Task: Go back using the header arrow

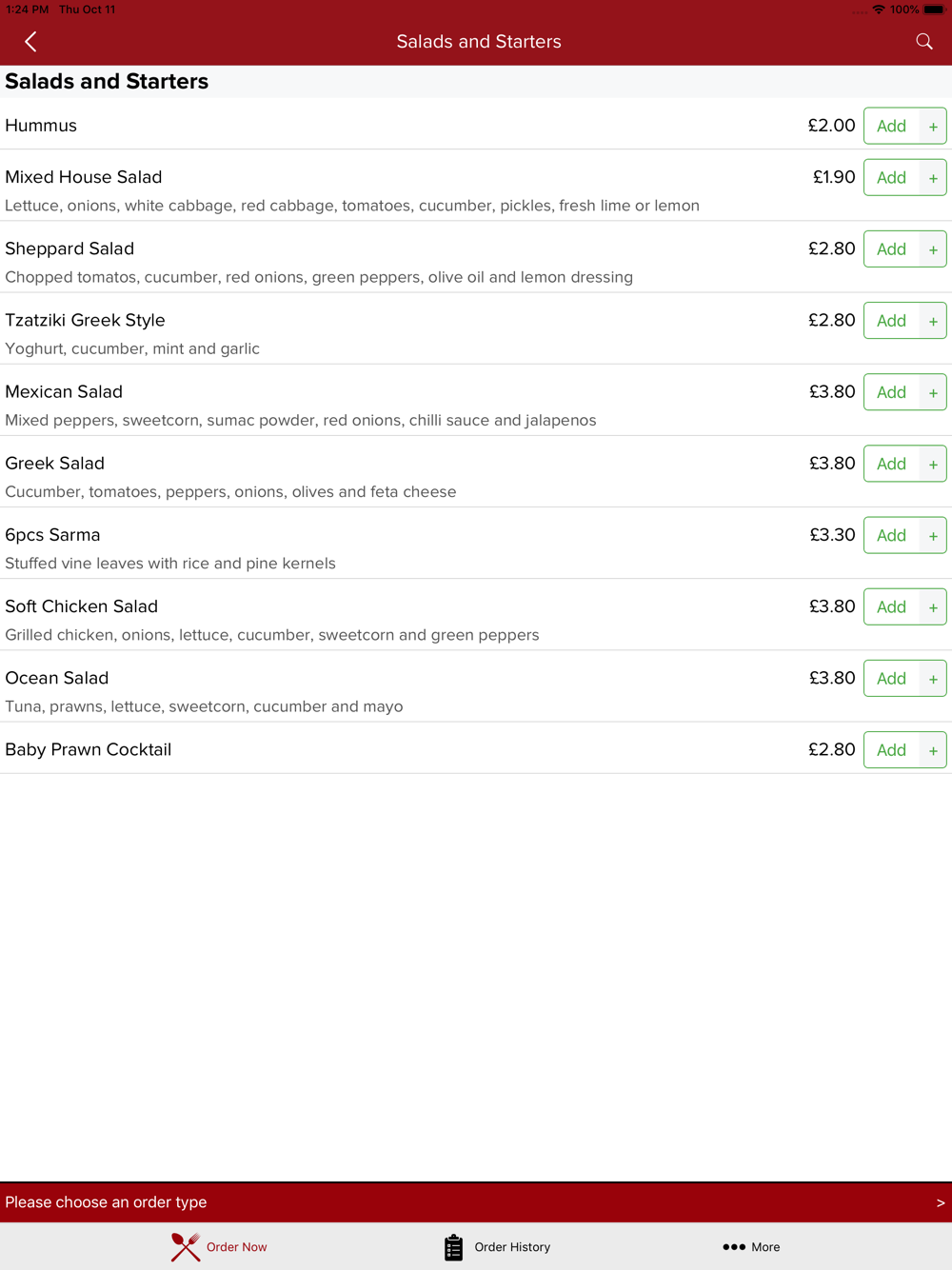Action: 30,42
